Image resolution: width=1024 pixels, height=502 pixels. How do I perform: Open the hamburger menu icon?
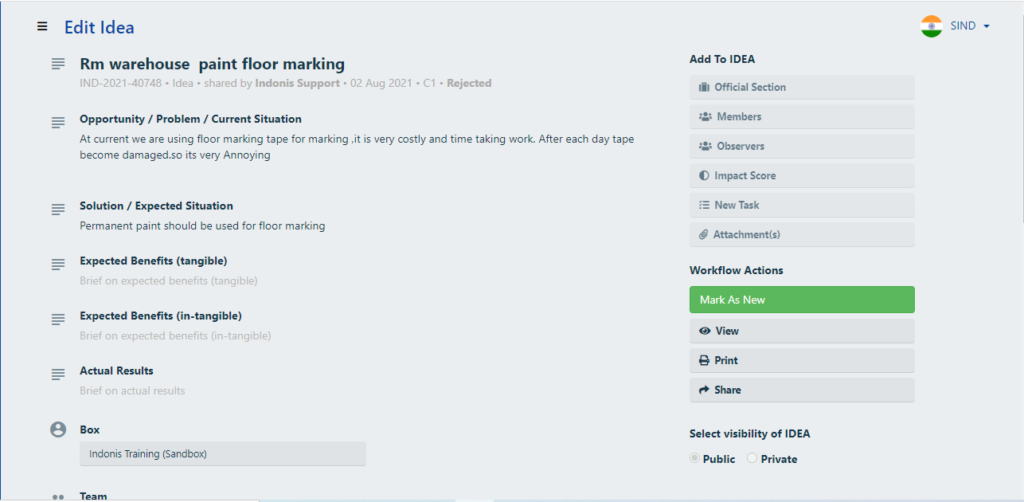coord(42,26)
